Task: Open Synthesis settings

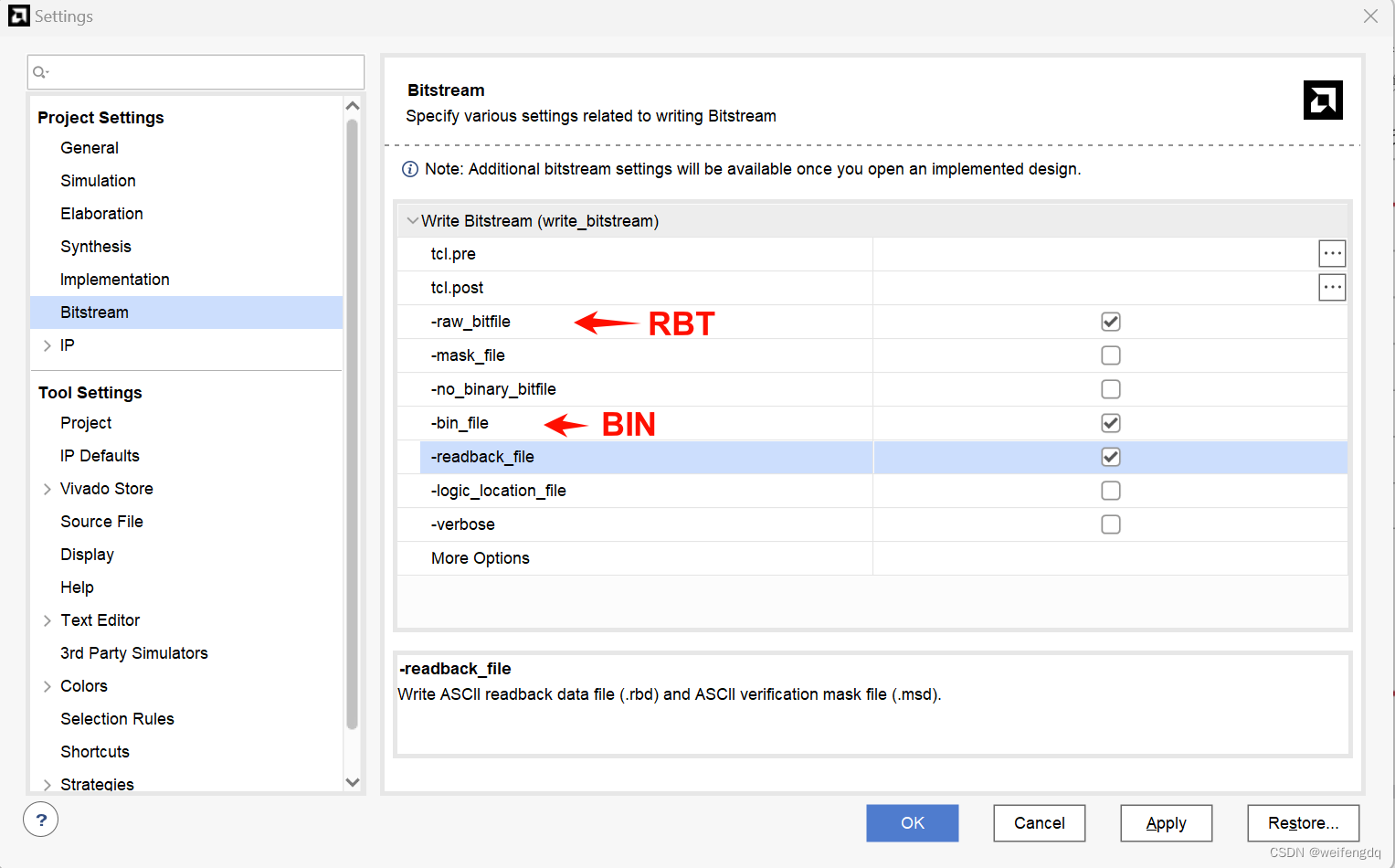Action: coord(96,247)
